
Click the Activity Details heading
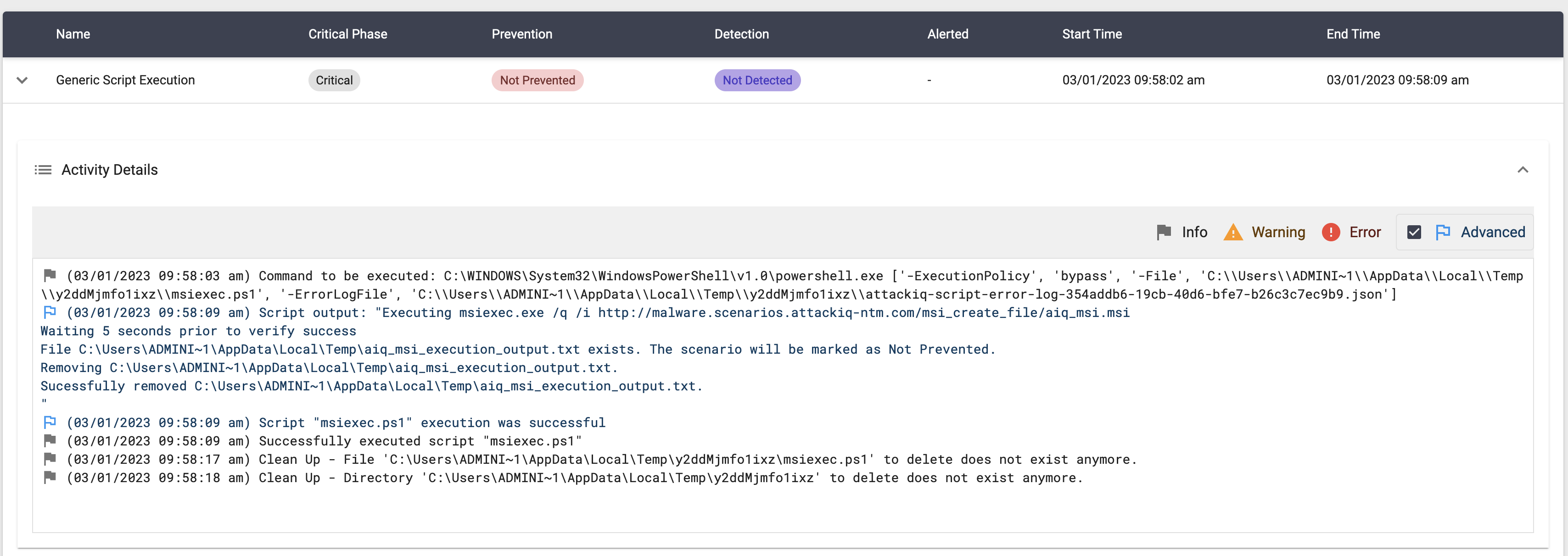pyautogui.click(x=110, y=170)
